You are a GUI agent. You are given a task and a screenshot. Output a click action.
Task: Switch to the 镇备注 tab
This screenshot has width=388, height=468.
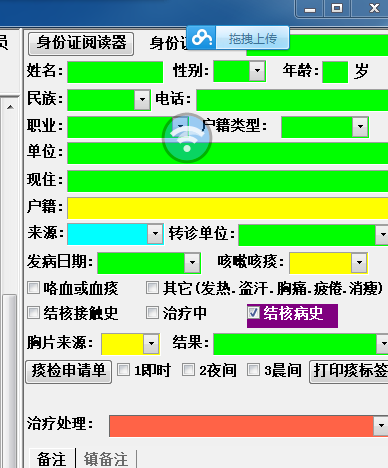click(x=106, y=459)
